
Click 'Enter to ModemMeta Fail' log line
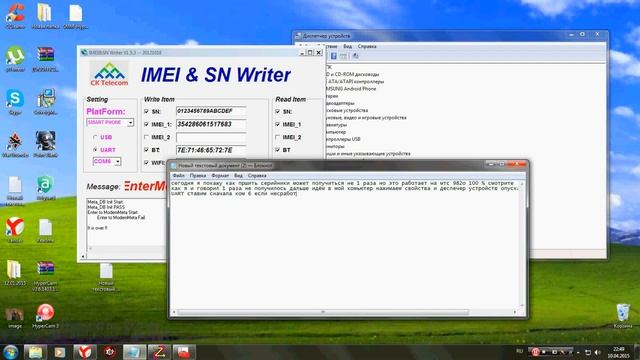coord(121,218)
